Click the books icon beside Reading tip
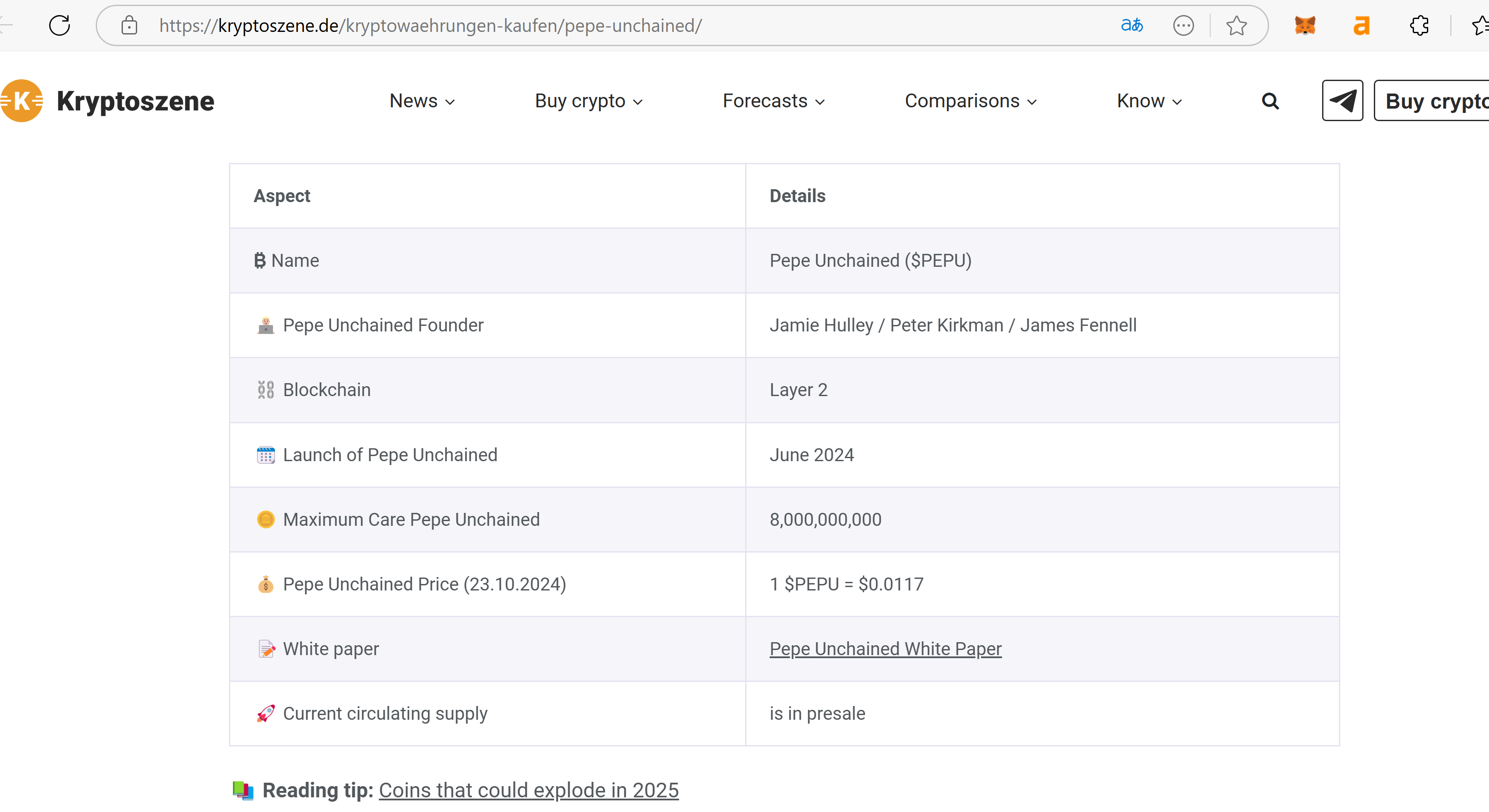Viewport: 1489px width, 812px height. pyautogui.click(x=243, y=790)
